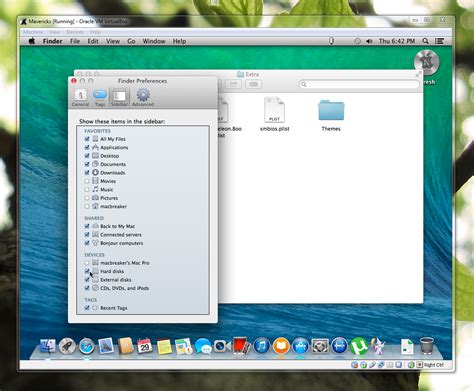Viewport: 474px width, 391px height.
Task: Switch to General preferences tab
Action: coord(80,98)
